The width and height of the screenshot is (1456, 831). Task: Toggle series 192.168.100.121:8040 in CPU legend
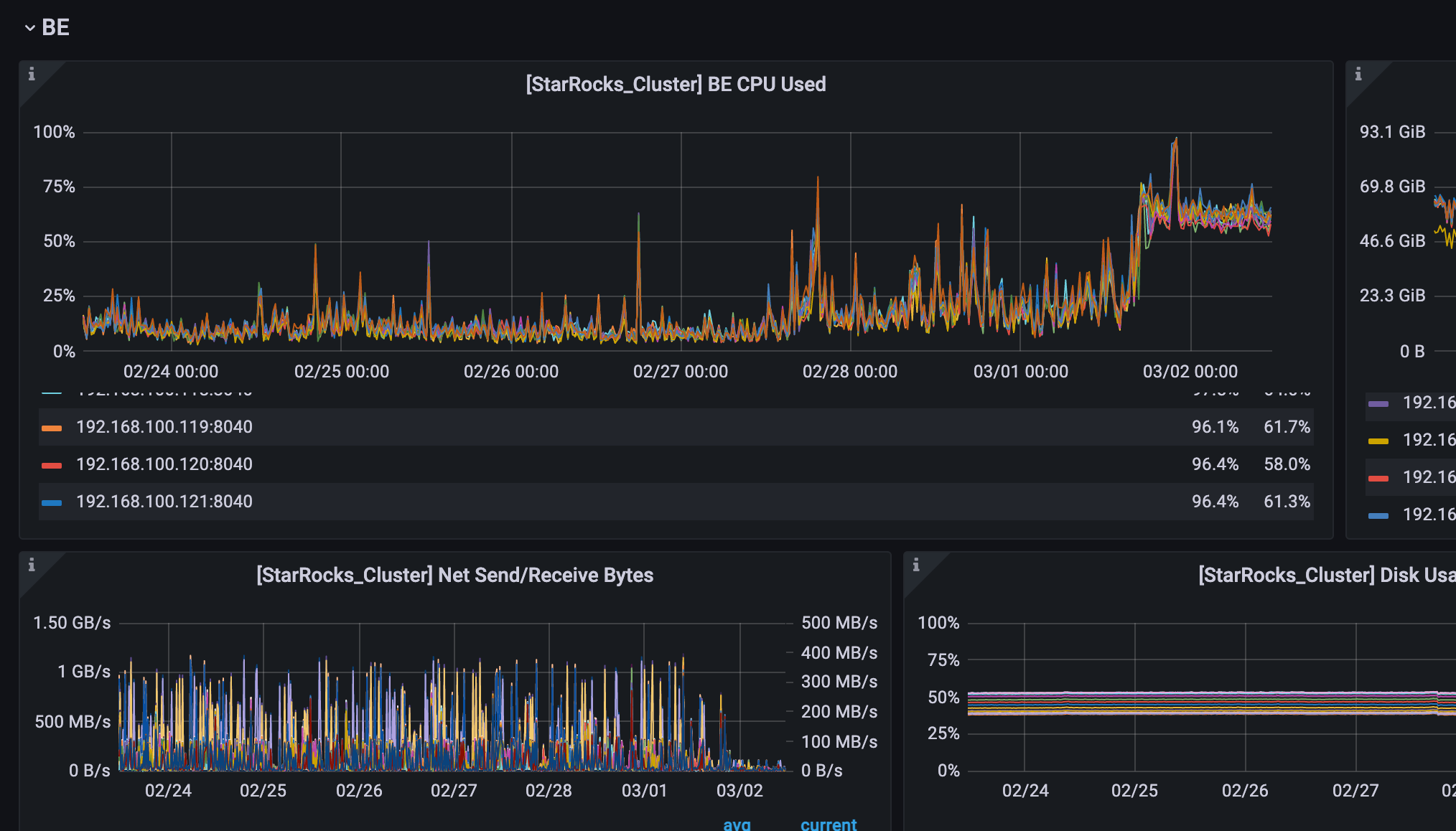[164, 502]
